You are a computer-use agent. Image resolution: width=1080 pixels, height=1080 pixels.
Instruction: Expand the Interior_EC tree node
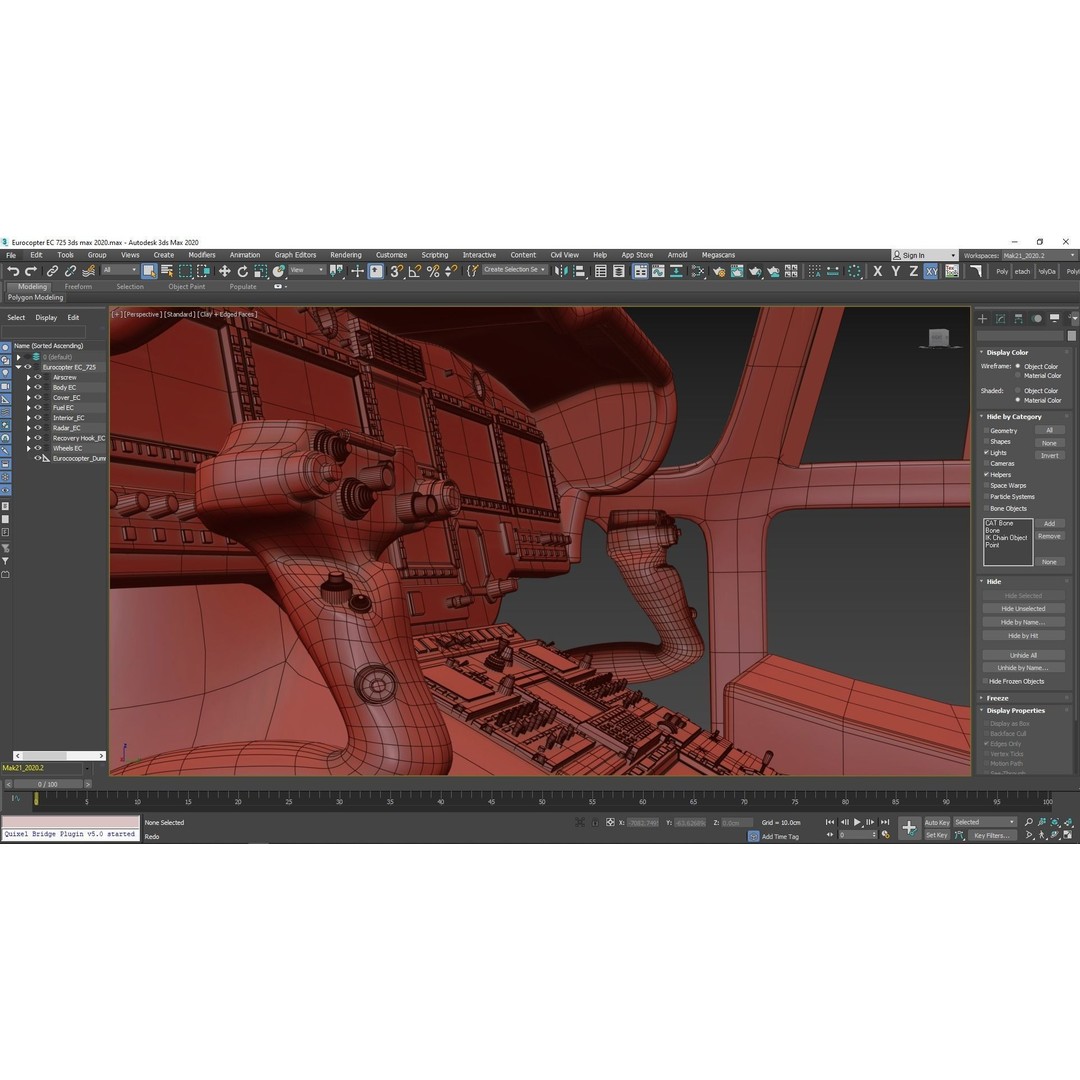[29, 418]
